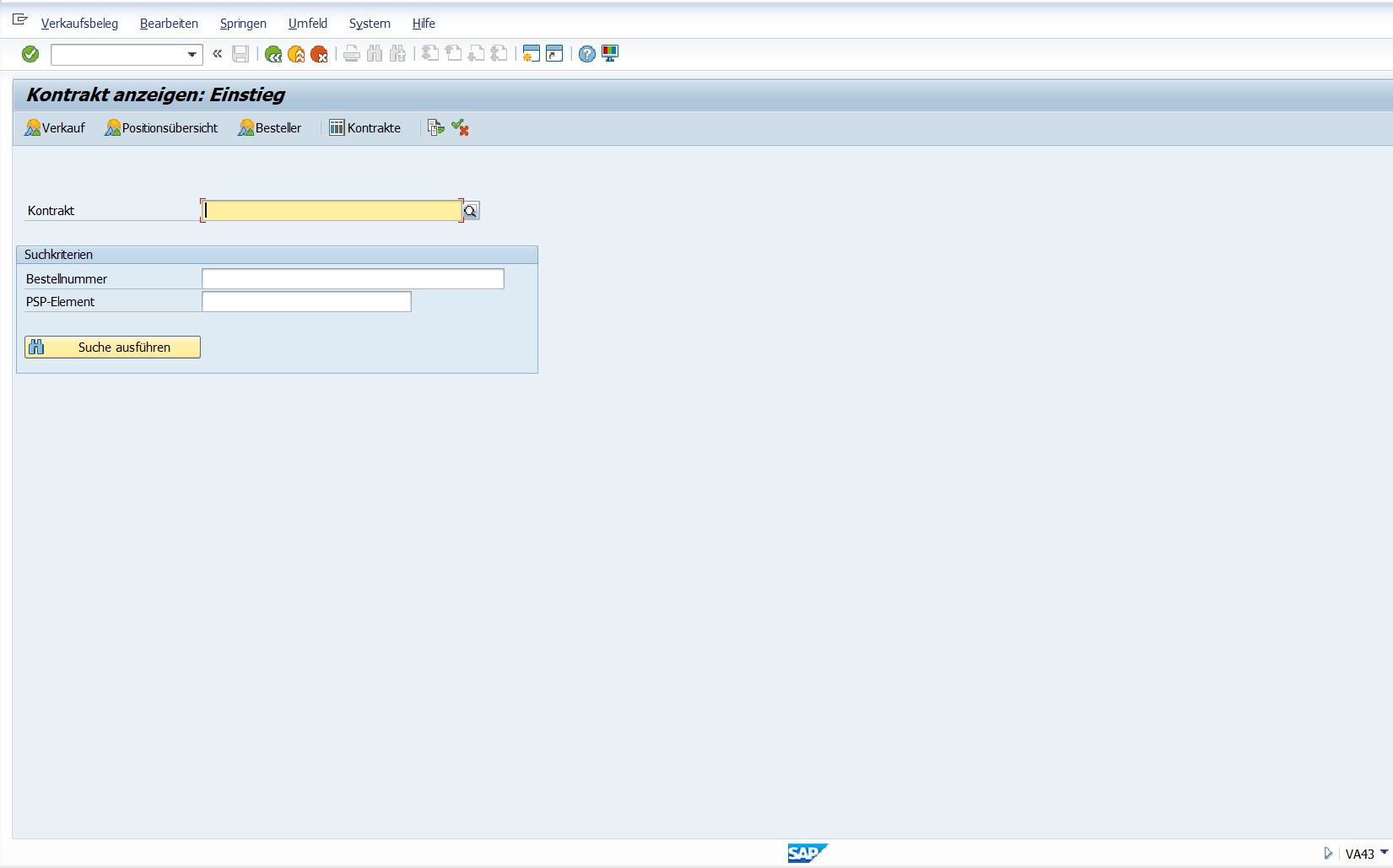
Task: Open the Verkaufsbeleg menu
Action: [x=79, y=24]
